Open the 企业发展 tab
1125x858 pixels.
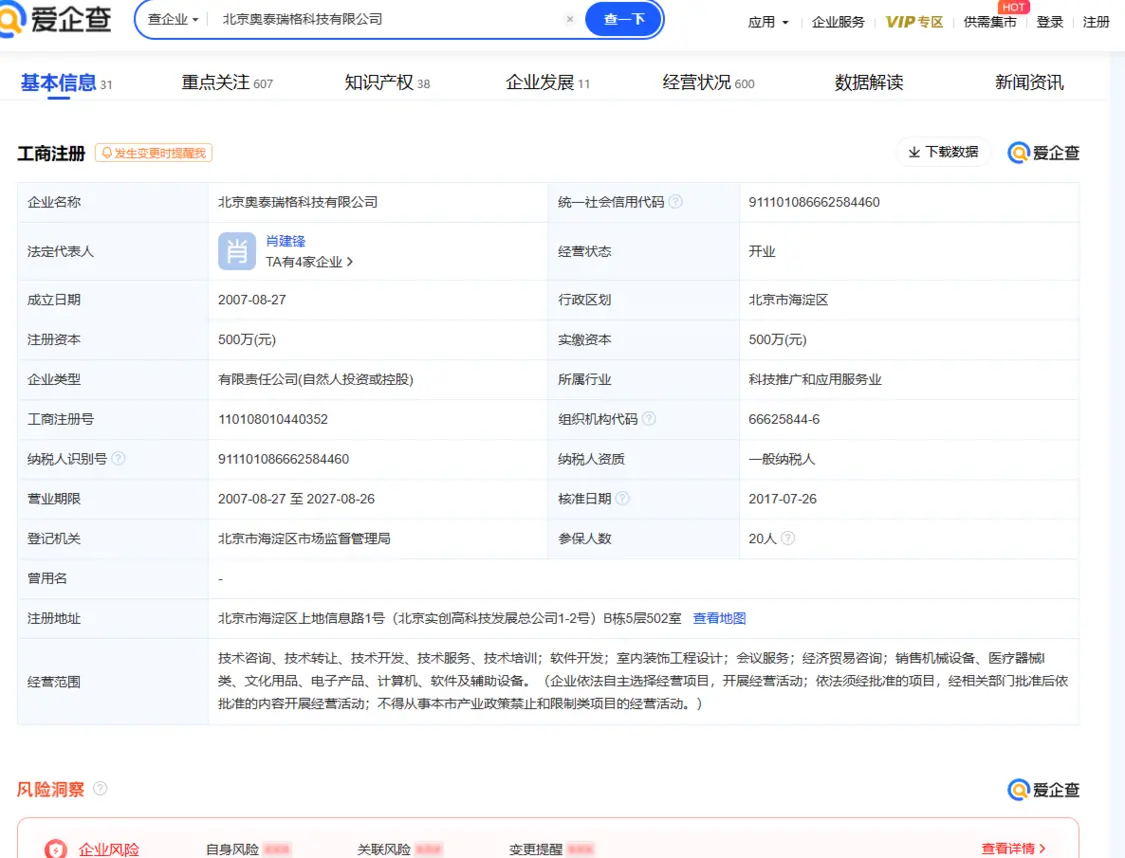click(x=547, y=83)
